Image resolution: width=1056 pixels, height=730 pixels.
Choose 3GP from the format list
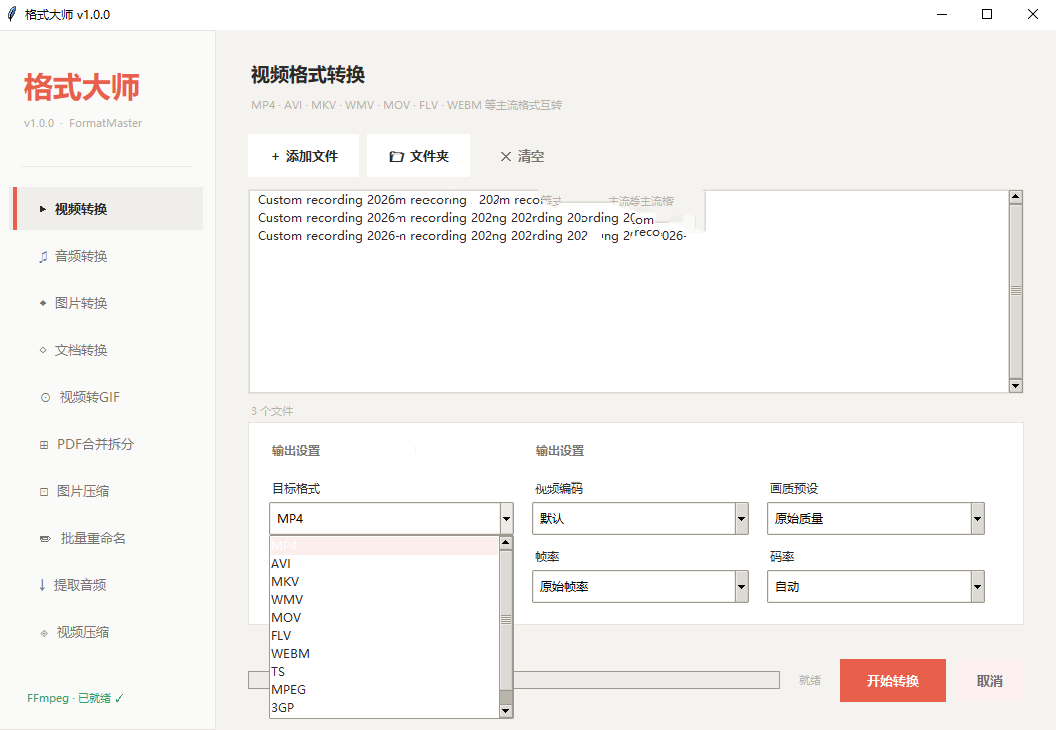(x=384, y=708)
